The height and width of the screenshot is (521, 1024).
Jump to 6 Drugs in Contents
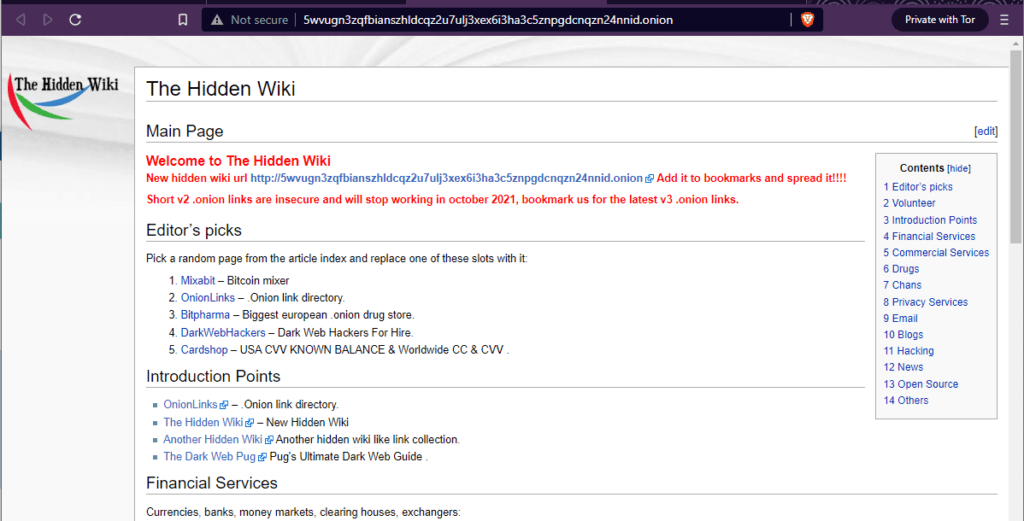point(901,269)
